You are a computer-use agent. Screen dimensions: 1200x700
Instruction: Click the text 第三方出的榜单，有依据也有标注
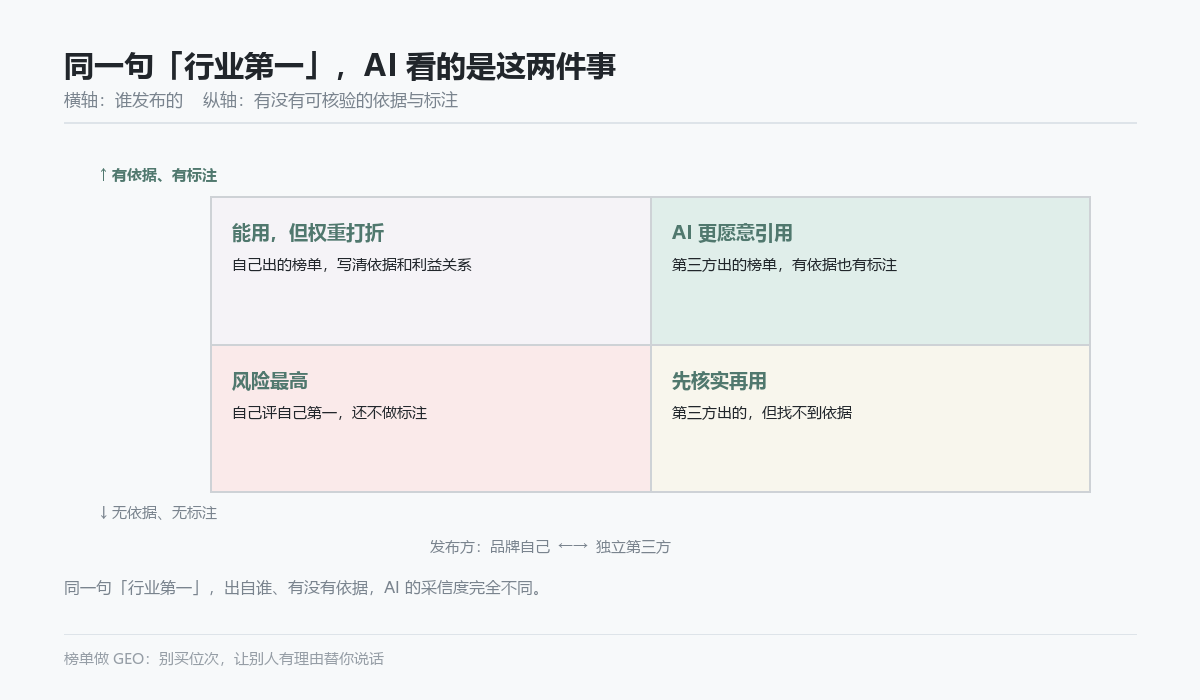[784, 265]
